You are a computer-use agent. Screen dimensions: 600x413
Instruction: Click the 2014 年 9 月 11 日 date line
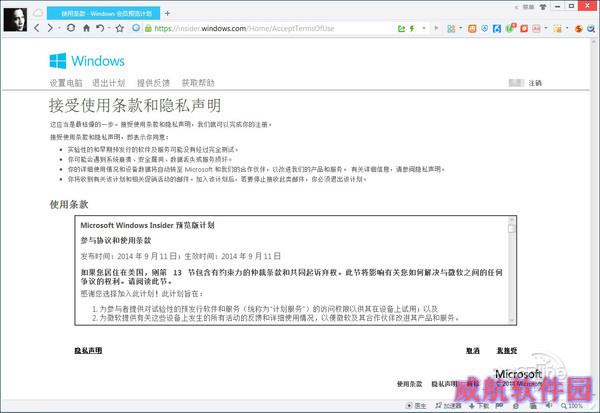coord(181,256)
